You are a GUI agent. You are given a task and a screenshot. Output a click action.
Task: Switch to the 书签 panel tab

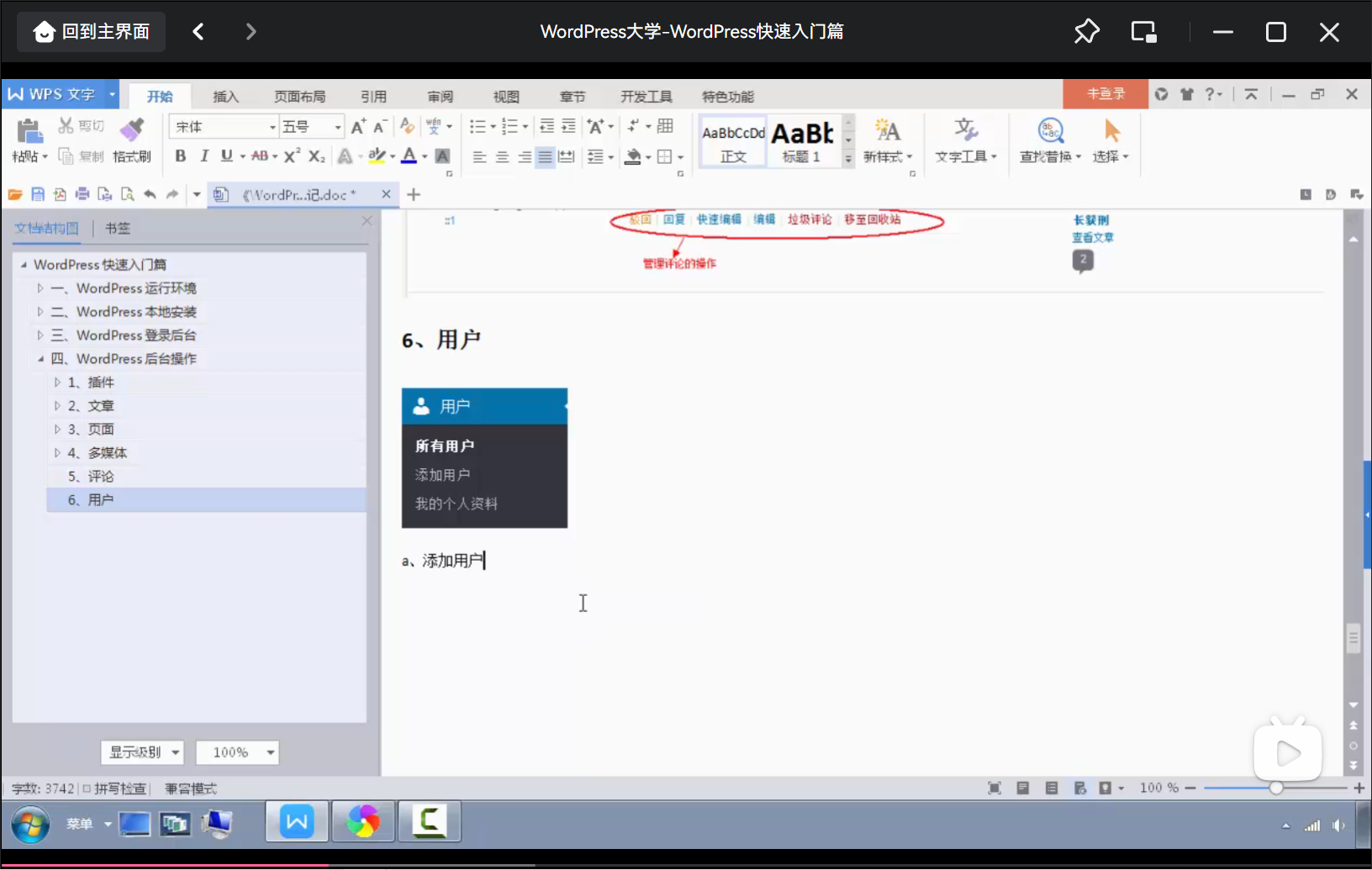coord(118,229)
